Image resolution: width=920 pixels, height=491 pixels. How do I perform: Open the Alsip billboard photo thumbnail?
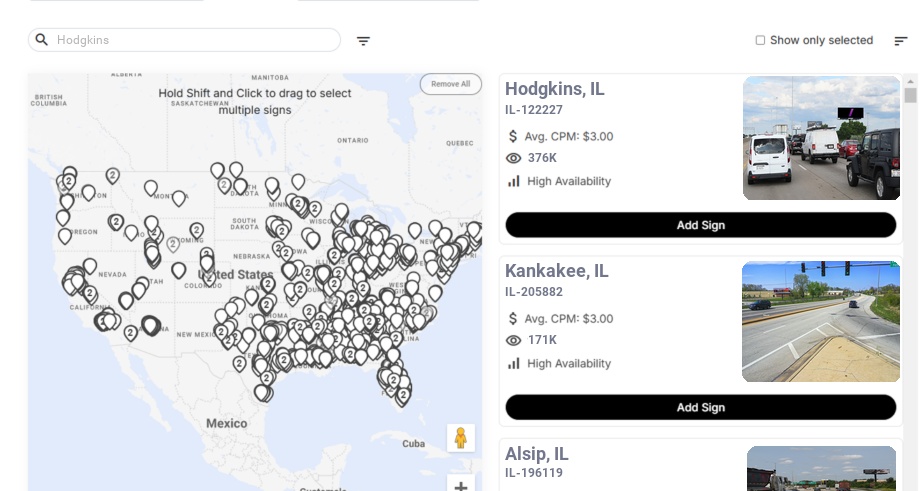[821, 469]
